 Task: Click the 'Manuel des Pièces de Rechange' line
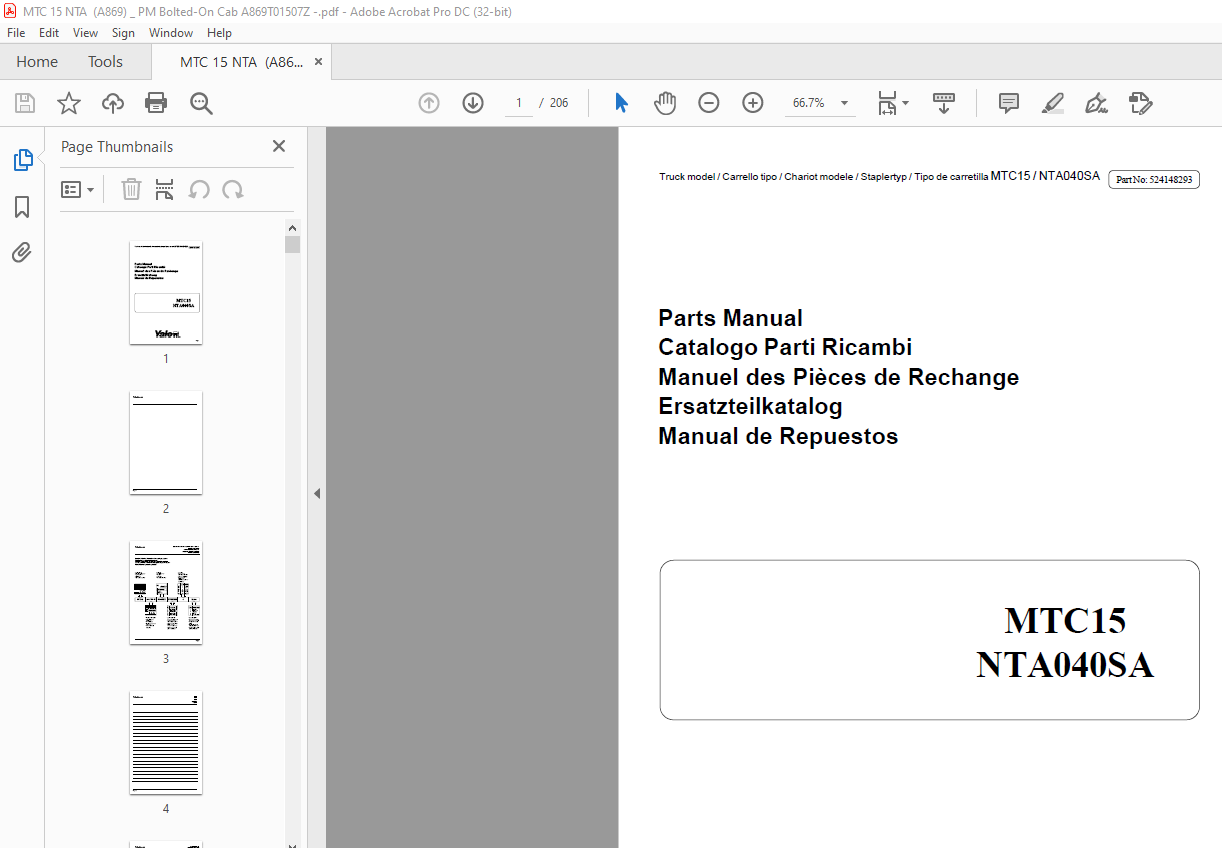[x=839, y=378]
